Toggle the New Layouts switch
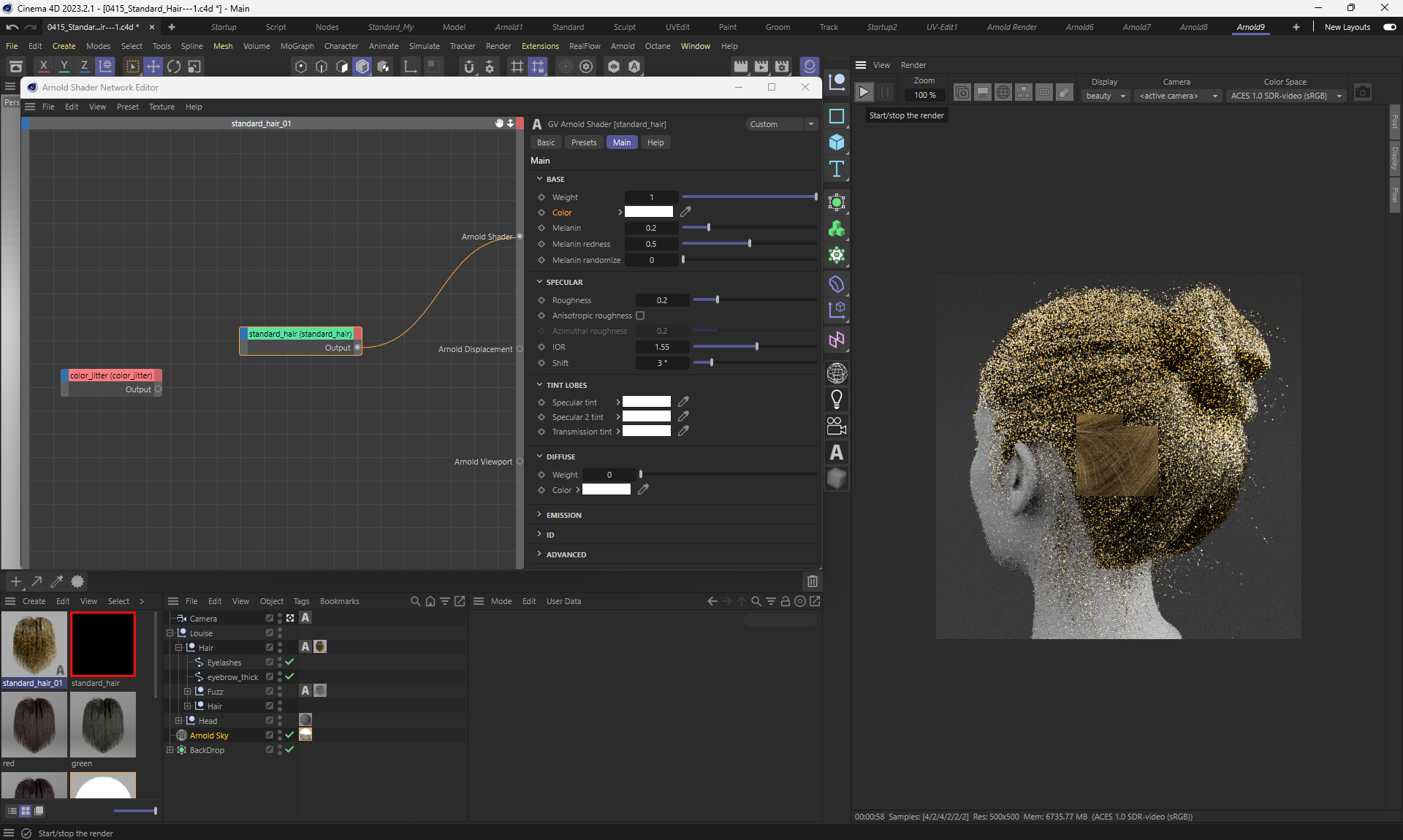Viewport: 1403px width, 840px height. point(1389,27)
